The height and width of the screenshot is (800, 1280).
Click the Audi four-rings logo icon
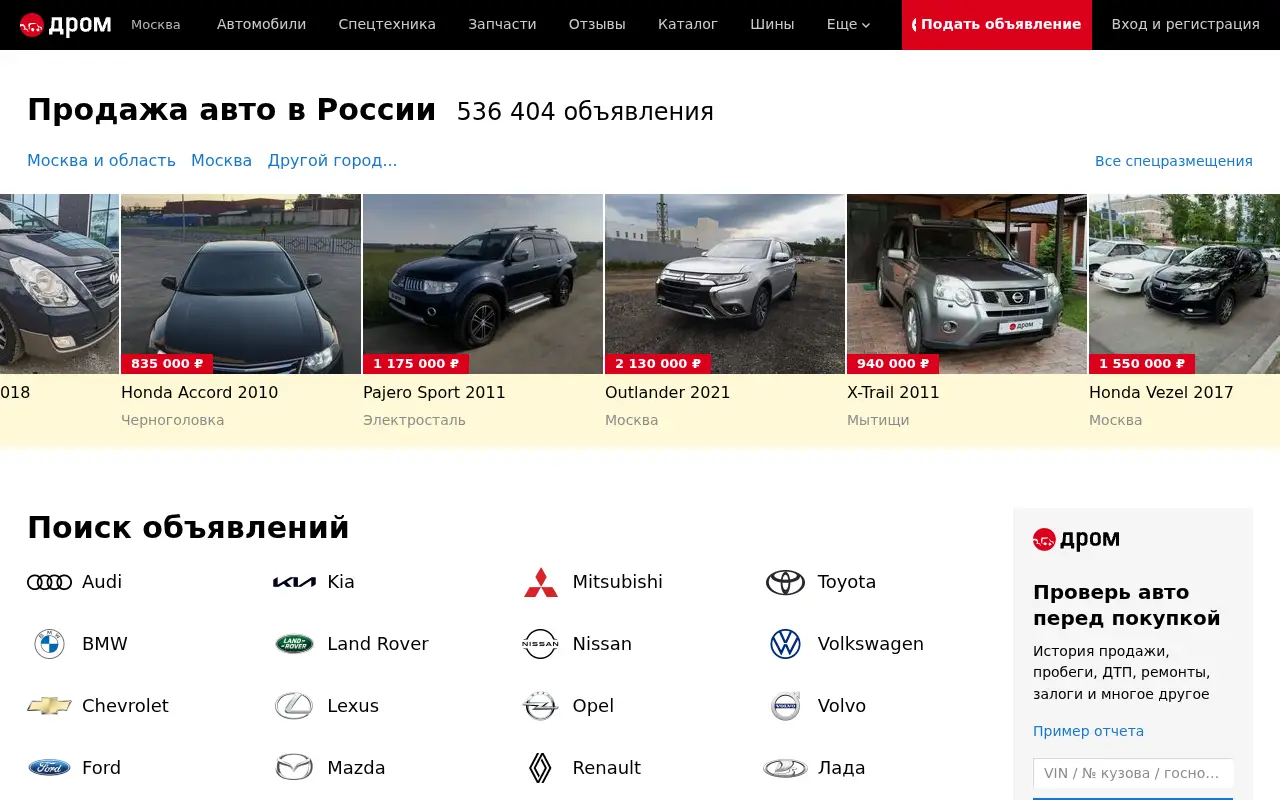[49, 582]
